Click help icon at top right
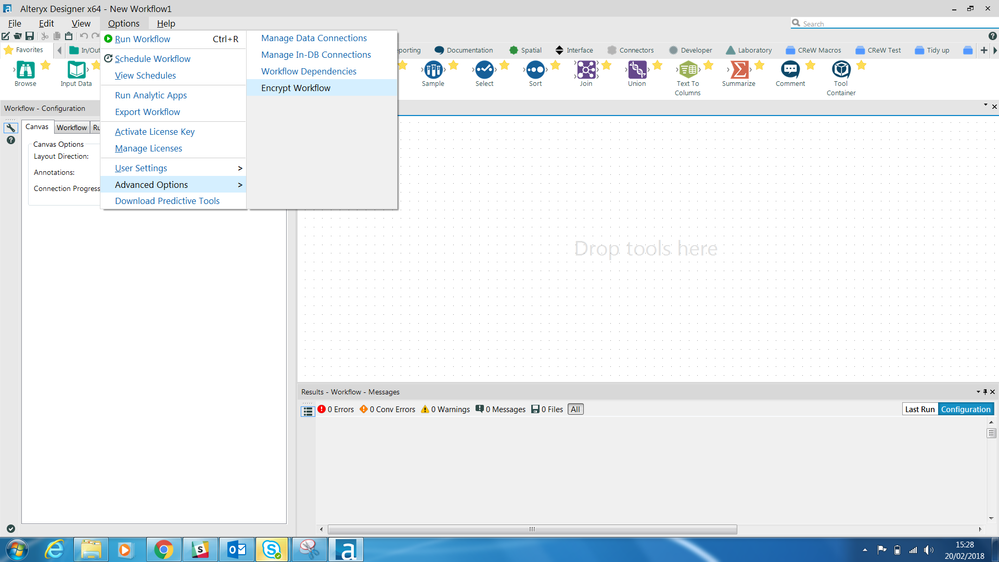The image size is (999, 562). point(993,36)
